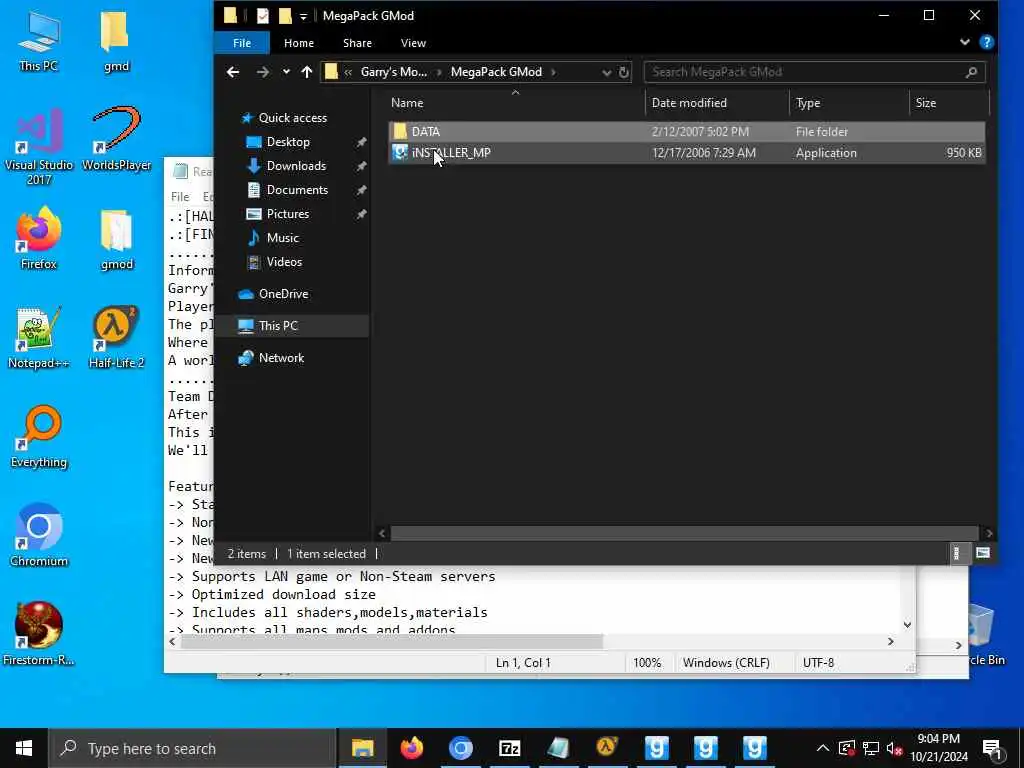The image size is (1024, 768).
Task: Select Pictures in navigation pane
Action: pyautogui.click(x=287, y=214)
